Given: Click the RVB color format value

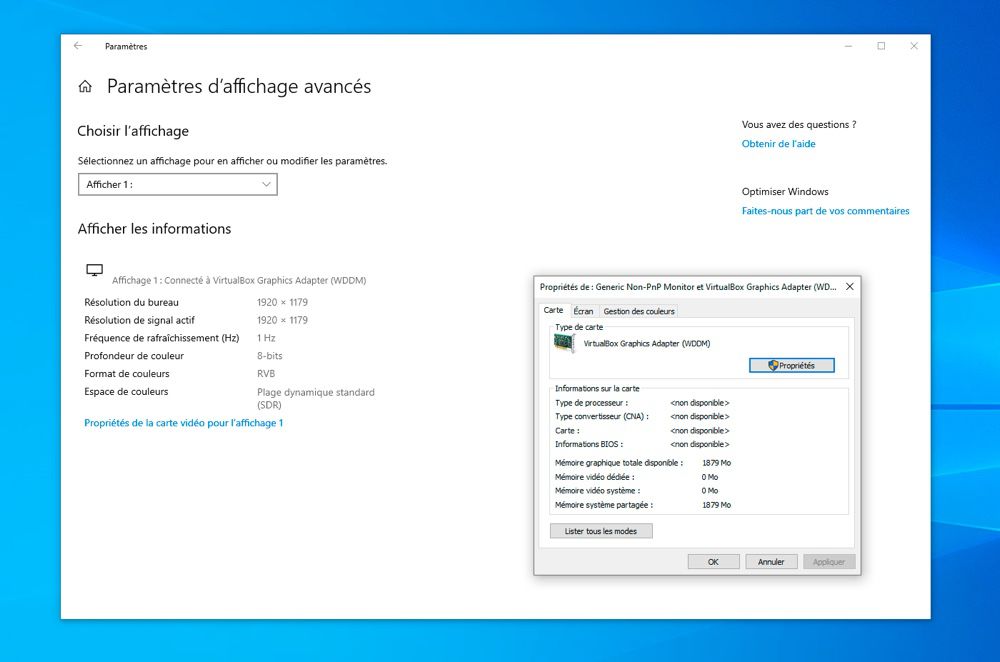Looking at the screenshot, I should 266,374.
